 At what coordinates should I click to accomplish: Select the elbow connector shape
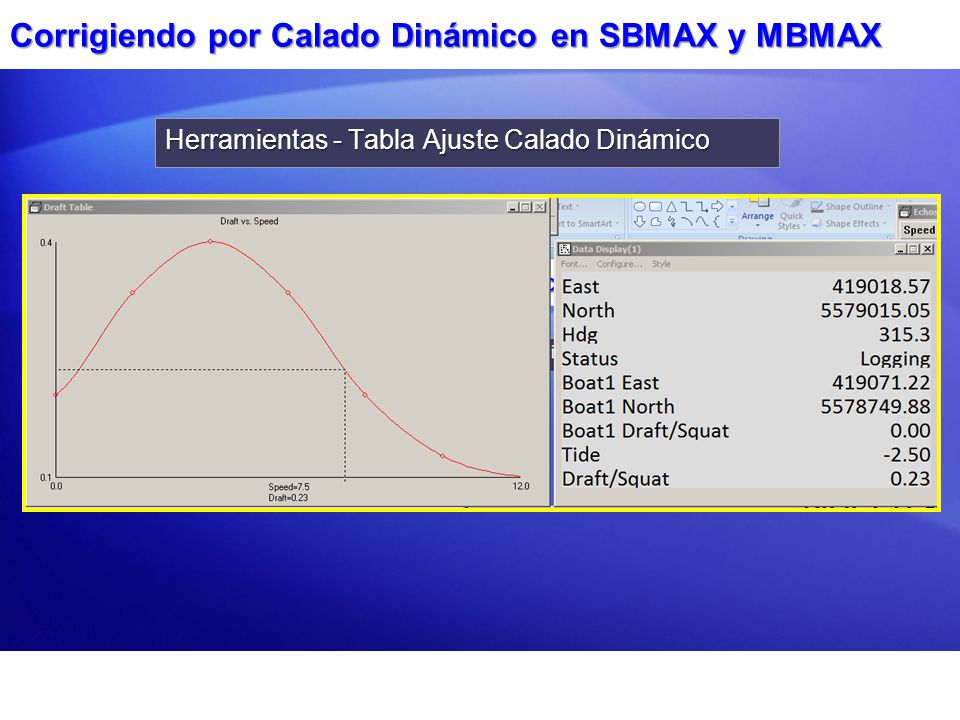[x=687, y=206]
